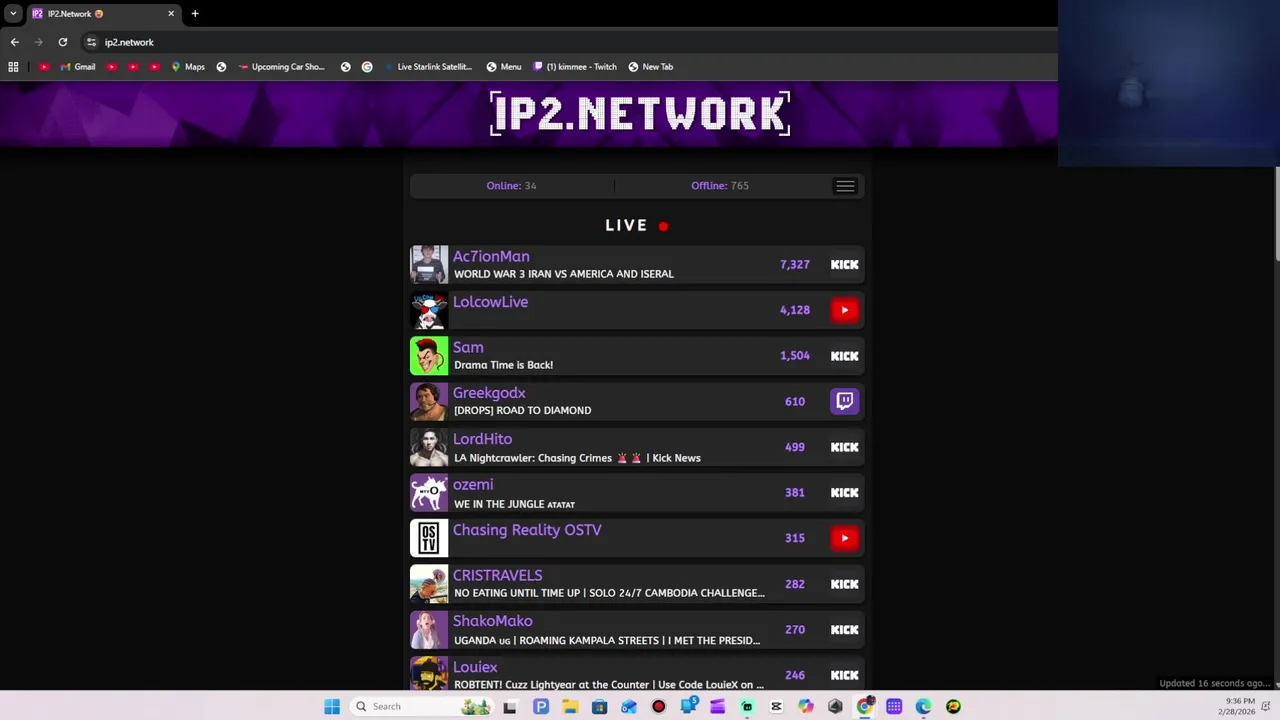Open ozemi's stream link

pos(473,485)
